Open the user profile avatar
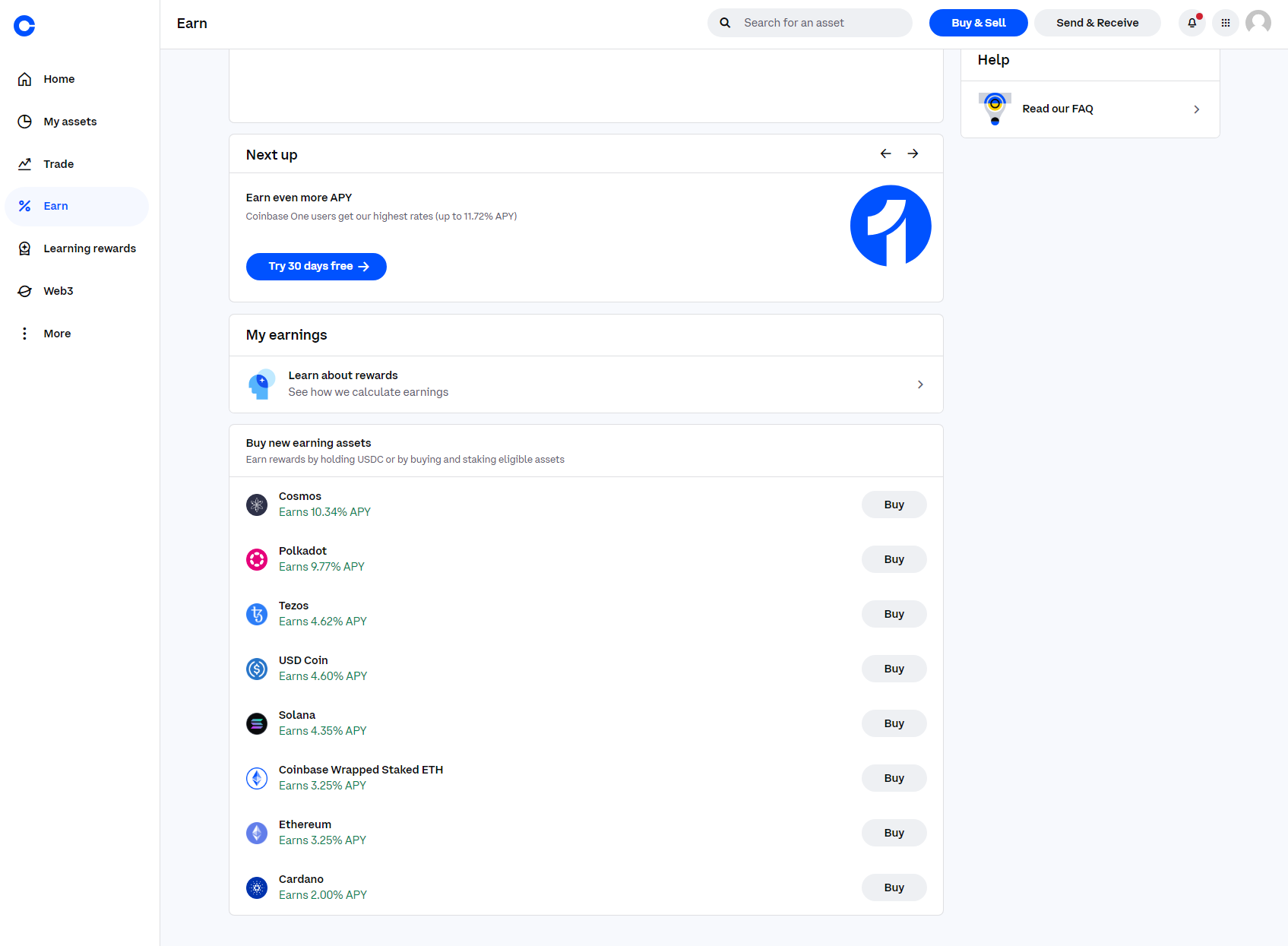This screenshot has height=946, width=1288. pos(1258,23)
